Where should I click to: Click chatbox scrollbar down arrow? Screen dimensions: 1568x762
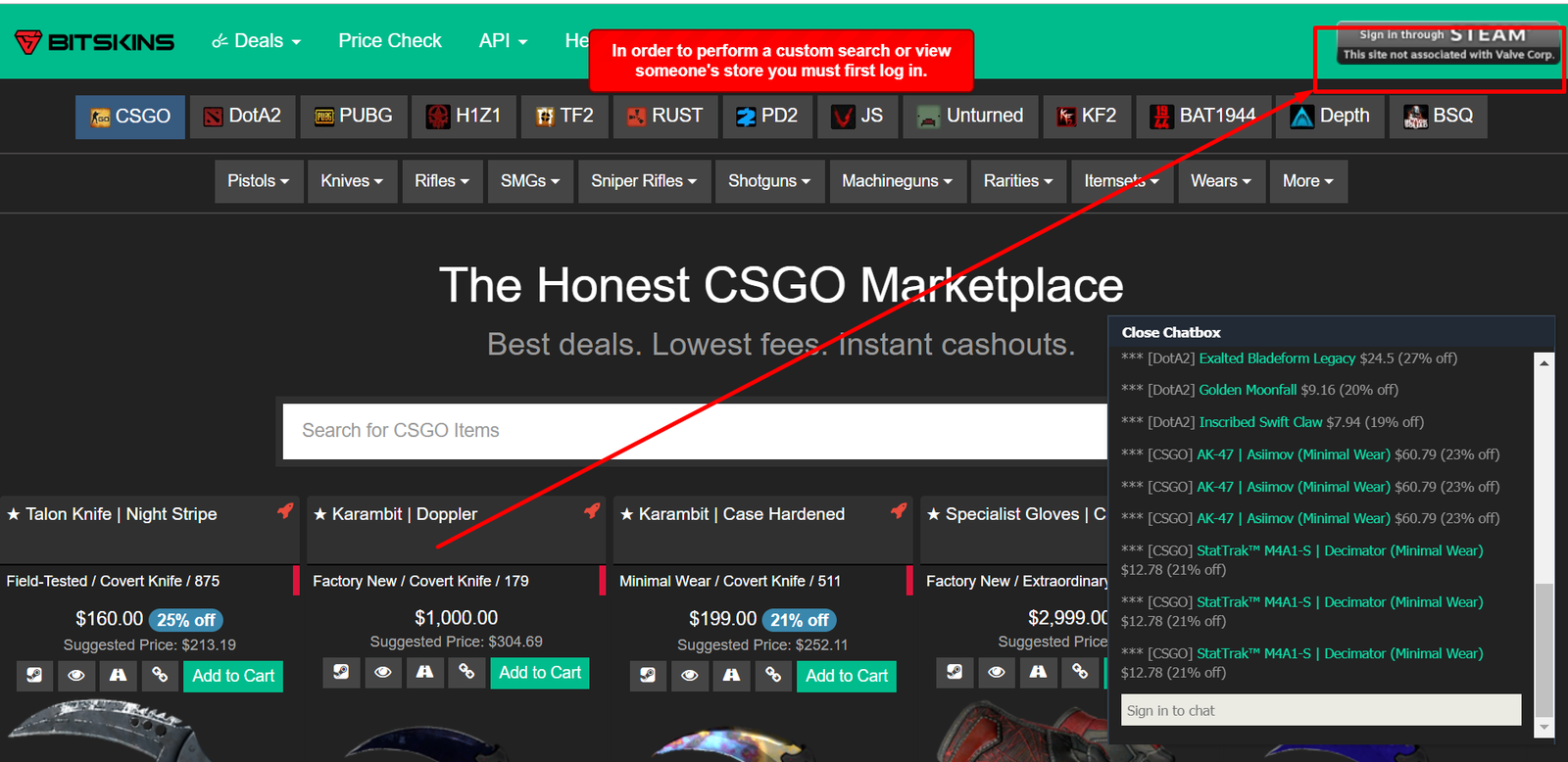[x=1544, y=727]
